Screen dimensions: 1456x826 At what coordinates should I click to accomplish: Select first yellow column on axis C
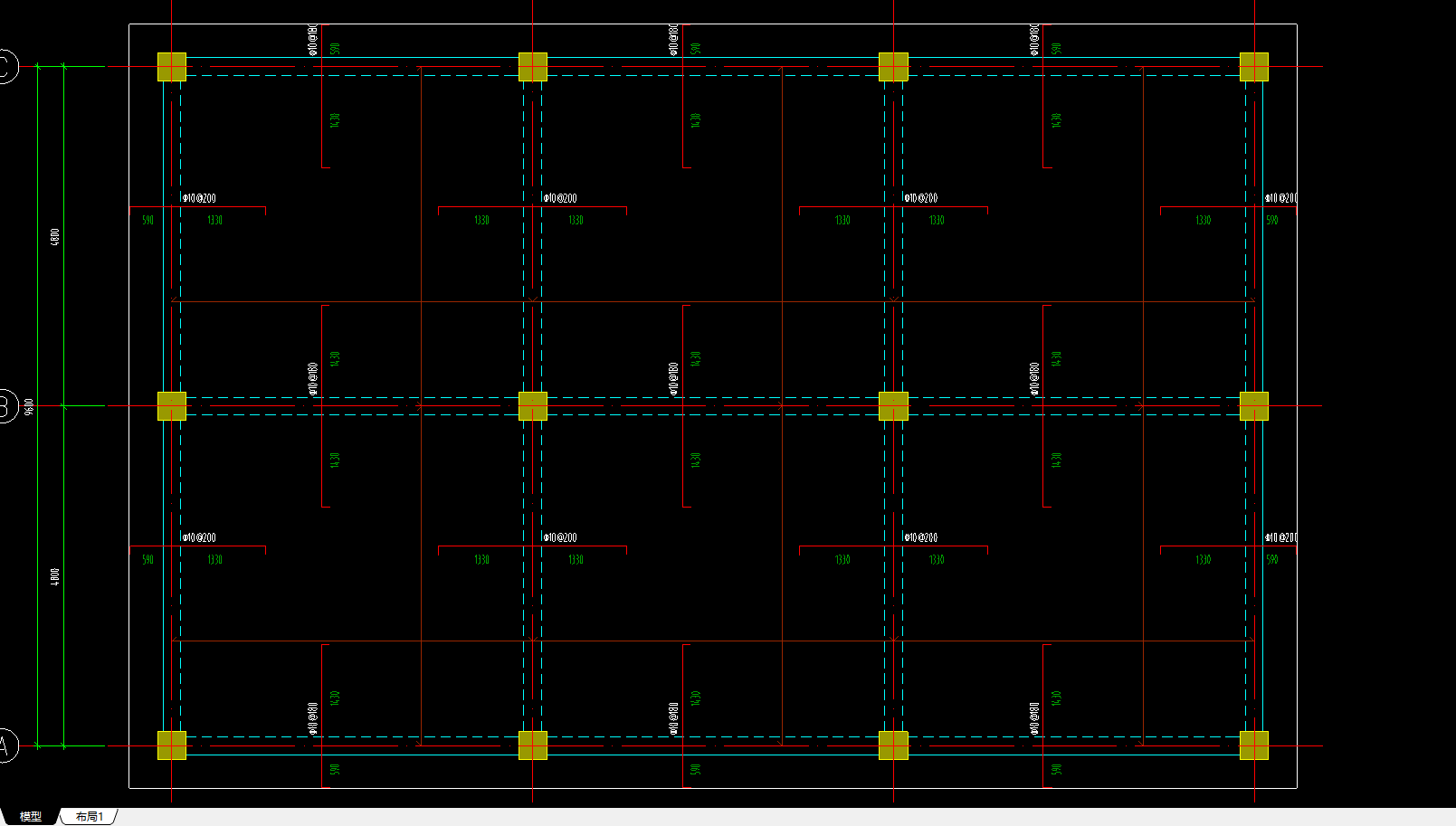coord(172,67)
